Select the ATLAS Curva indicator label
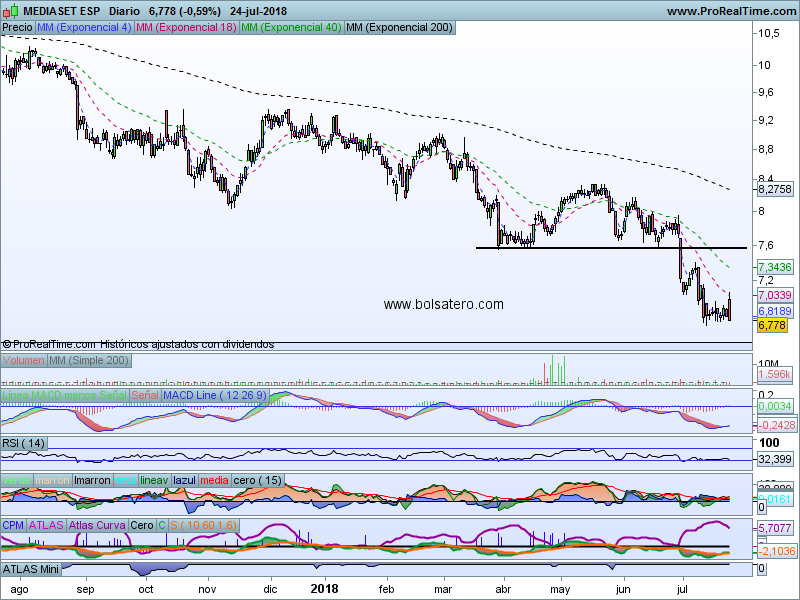This screenshot has width=800, height=600. pyautogui.click(x=99, y=525)
